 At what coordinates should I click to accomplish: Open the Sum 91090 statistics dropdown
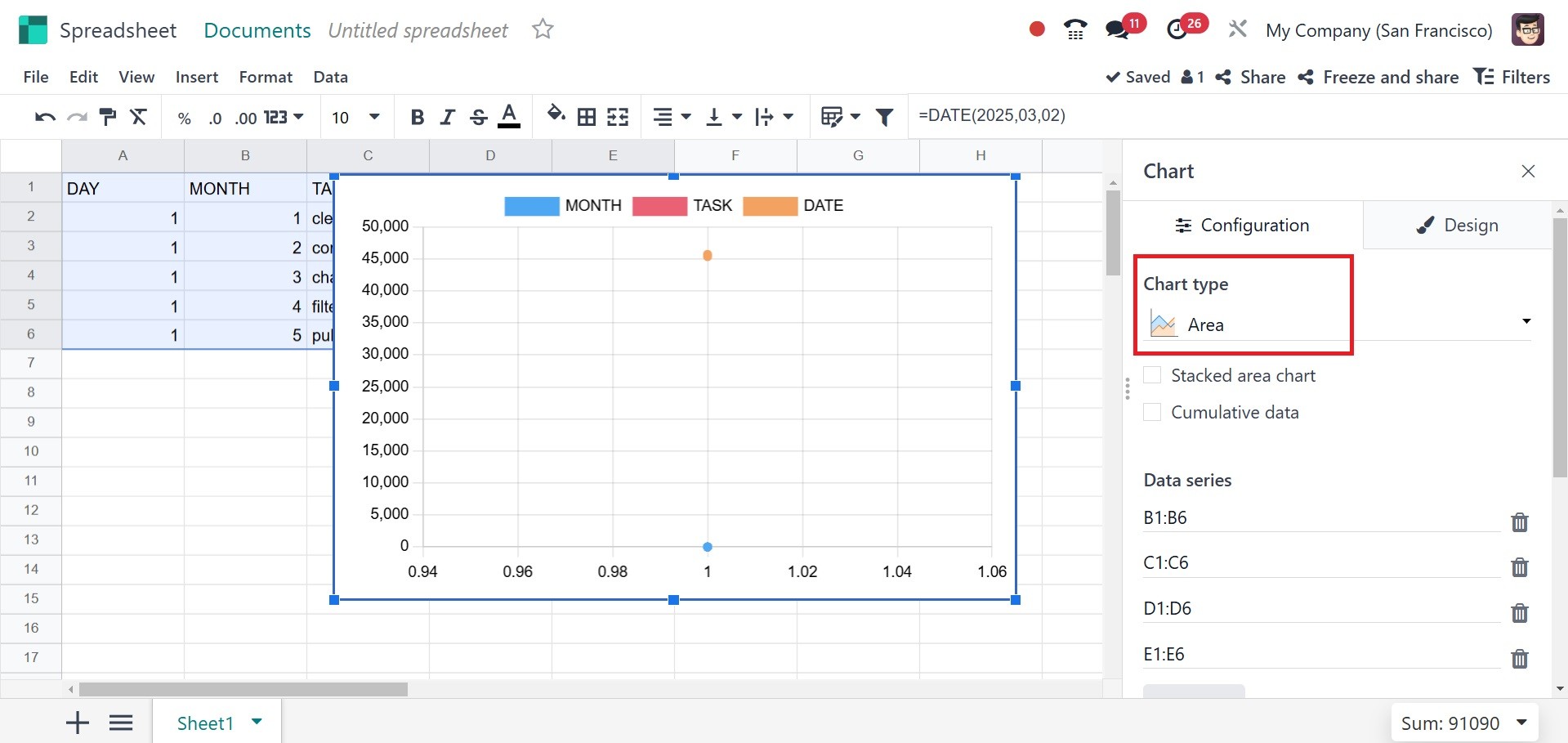click(x=1463, y=723)
